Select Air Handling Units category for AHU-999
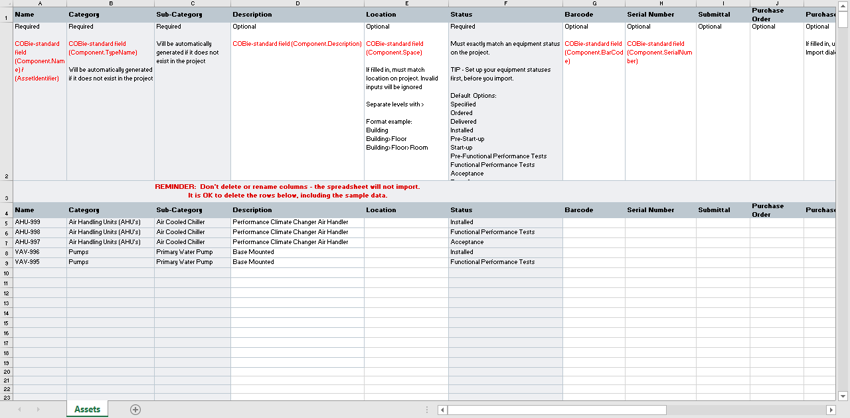The image size is (850, 418). point(111,222)
